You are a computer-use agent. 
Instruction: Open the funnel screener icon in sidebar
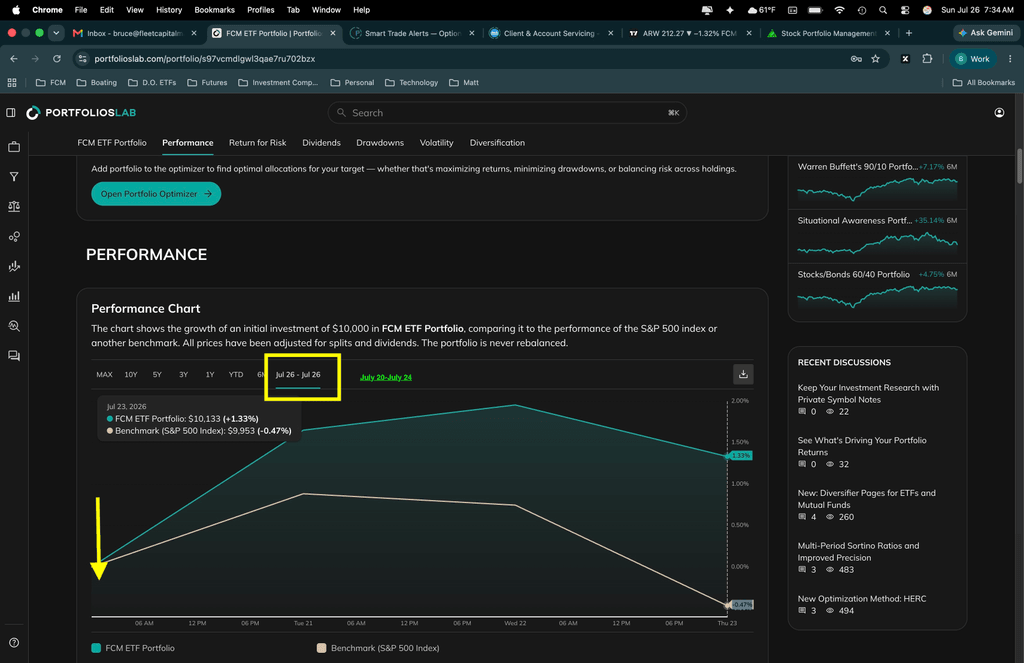pyautogui.click(x=14, y=176)
